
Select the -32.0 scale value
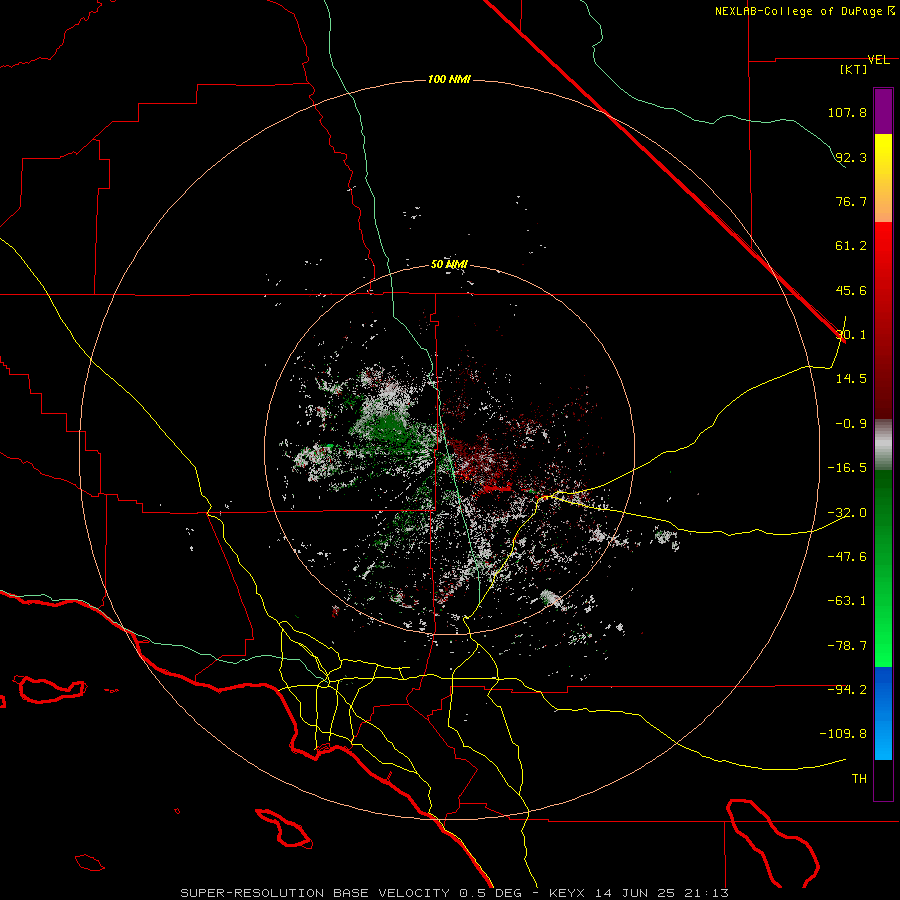click(x=847, y=513)
